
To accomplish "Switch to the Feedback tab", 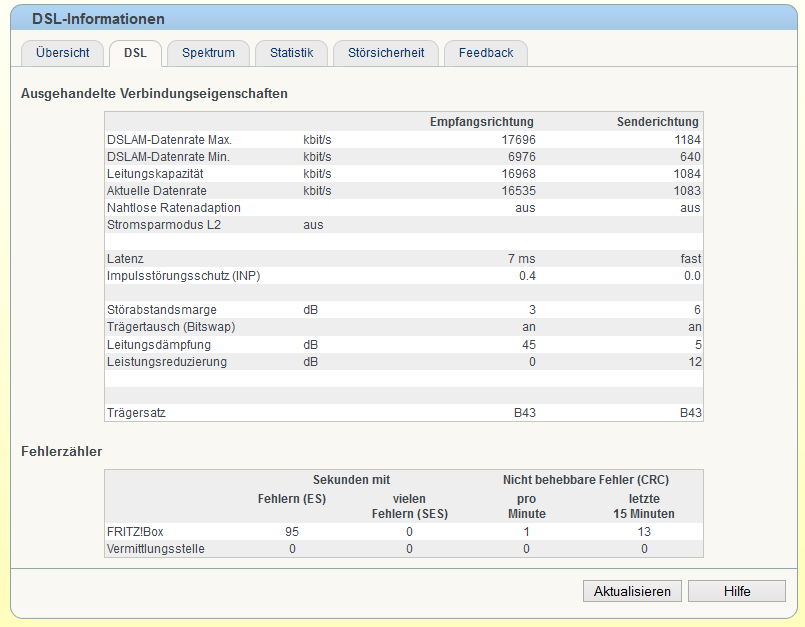I will click(x=486, y=53).
